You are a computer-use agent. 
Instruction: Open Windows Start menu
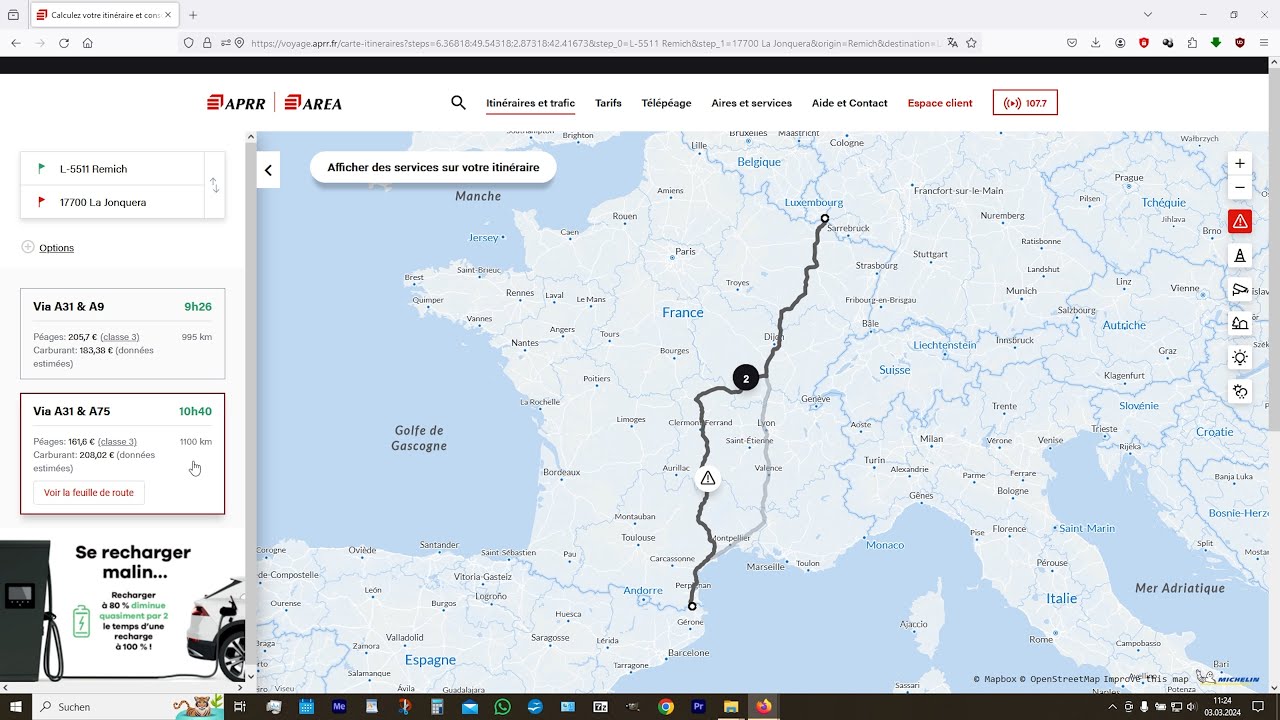pyautogui.click(x=16, y=707)
